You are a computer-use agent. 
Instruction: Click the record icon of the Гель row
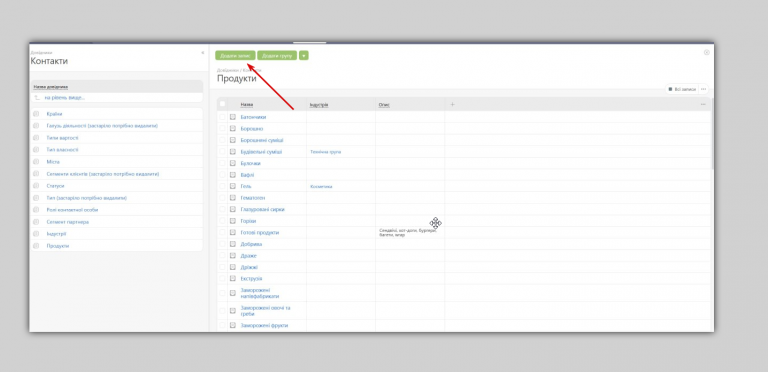tap(233, 186)
